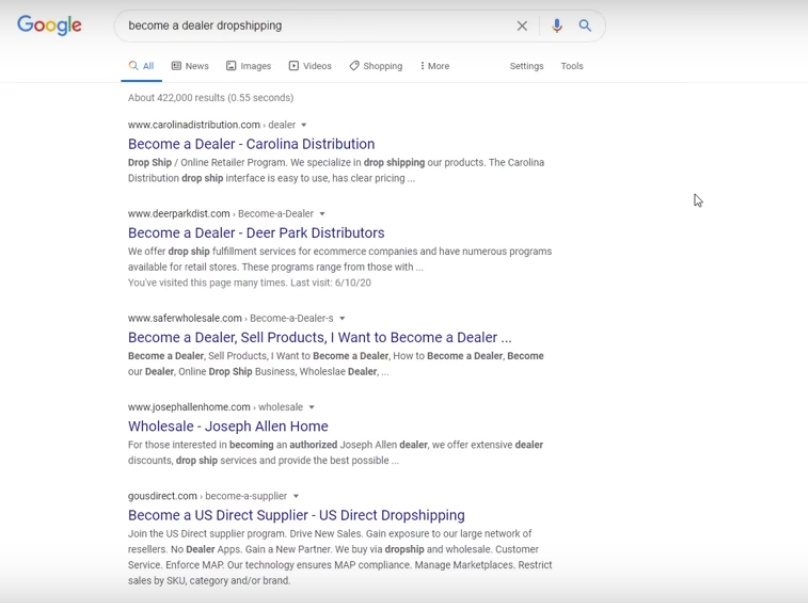
Task: Expand dropdown arrow beside carolinadistribution.com URL
Action: (304, 125)
